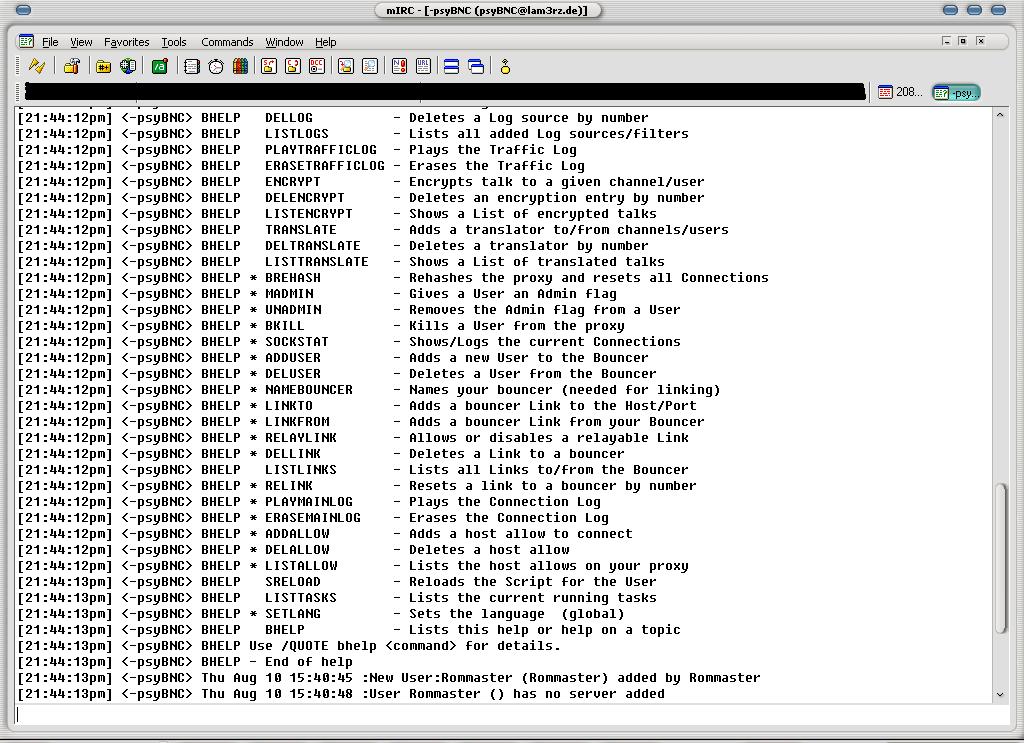Screen dimensions: 1024x743
Task: Open the Channels folder toolbar icon
Action: pyautogui.click(x=103, y=66)
